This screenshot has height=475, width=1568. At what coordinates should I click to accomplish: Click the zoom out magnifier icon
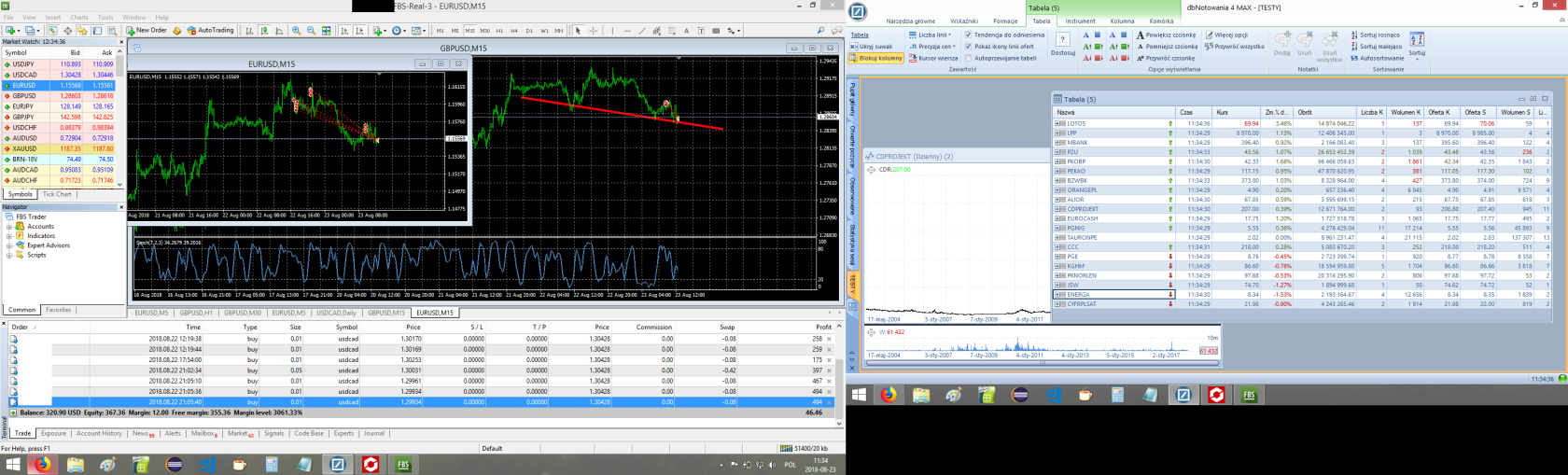[312, 31]
